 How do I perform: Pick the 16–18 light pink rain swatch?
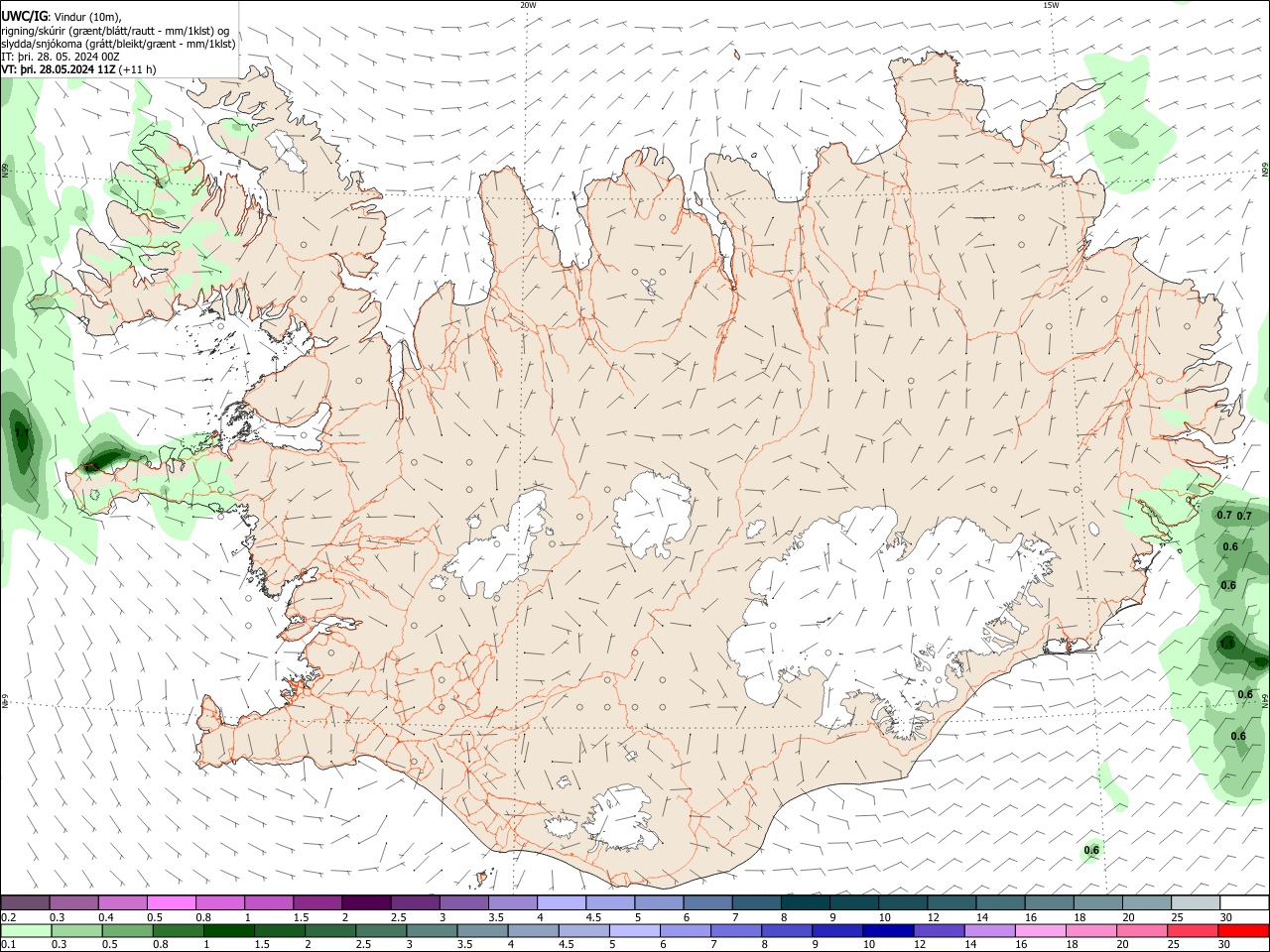pos(1040,930)
